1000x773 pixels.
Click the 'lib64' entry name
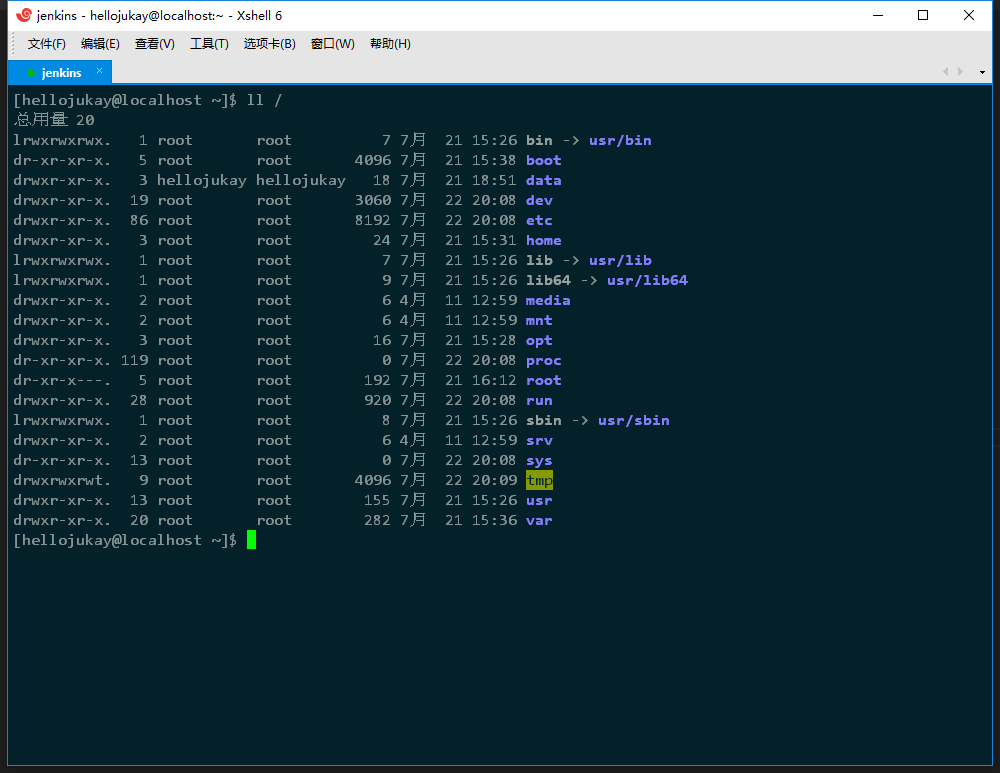pyautogui.click(x=548, y=280)
